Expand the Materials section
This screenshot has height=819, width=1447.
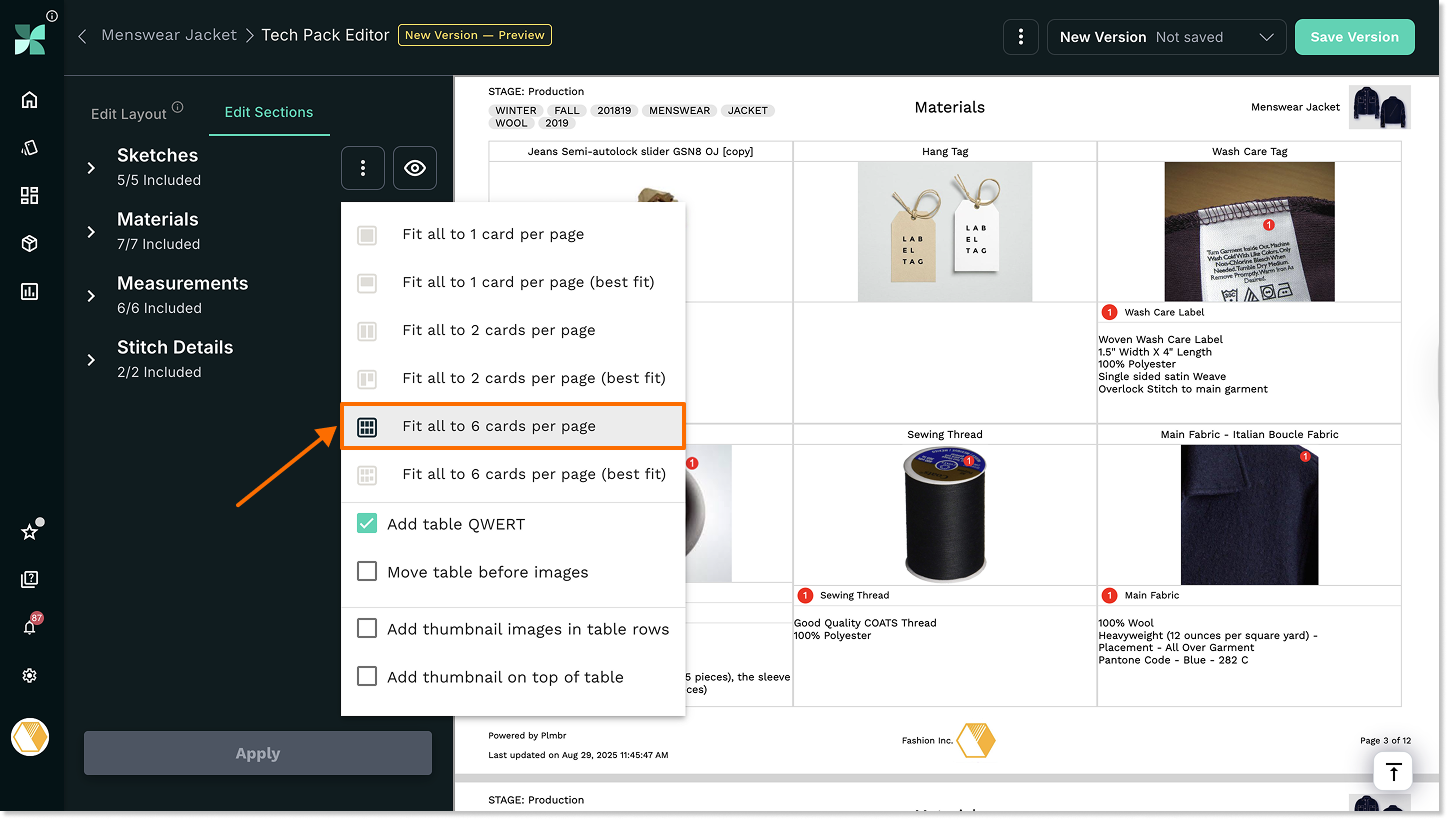[91, 232]
